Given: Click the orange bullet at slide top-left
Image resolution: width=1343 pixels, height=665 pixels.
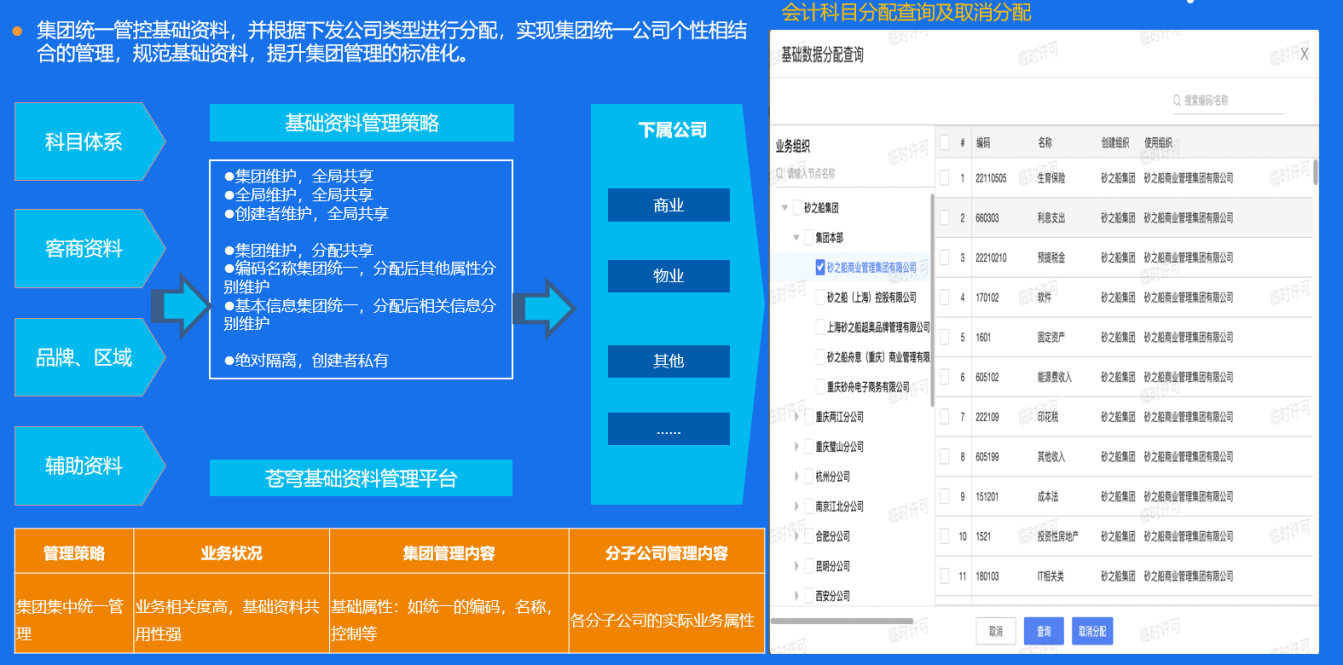Looking at the screenshot, I should (x=17, y=31).
